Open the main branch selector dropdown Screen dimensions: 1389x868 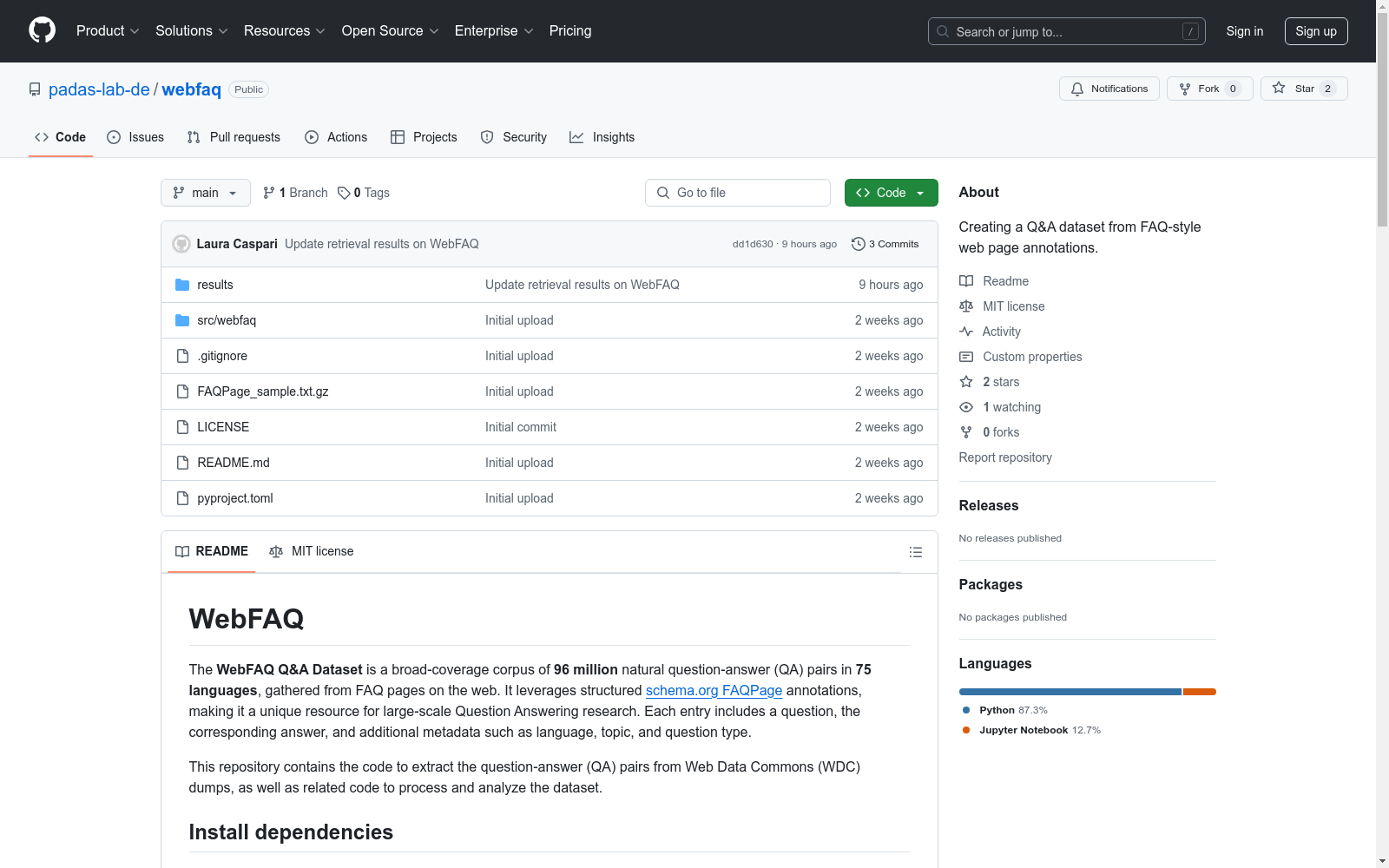[206, 193]
